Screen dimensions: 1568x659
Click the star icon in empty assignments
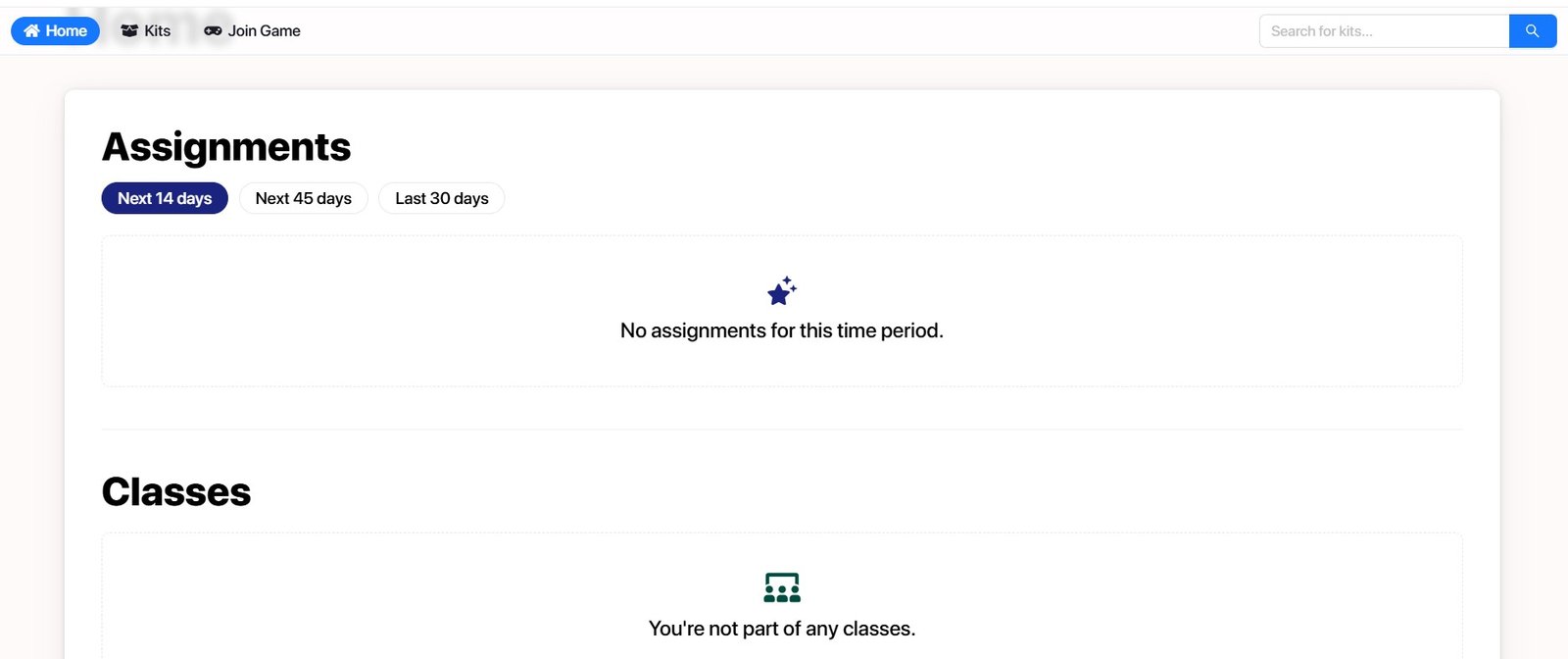782,291
